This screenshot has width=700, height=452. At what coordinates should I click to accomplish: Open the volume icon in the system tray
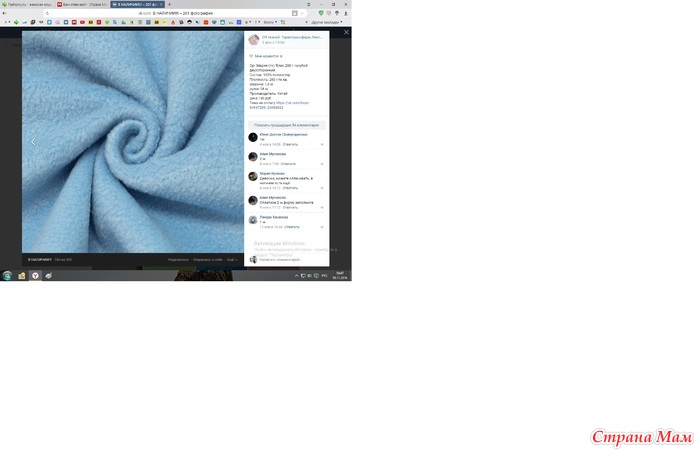tap(309, 276)
